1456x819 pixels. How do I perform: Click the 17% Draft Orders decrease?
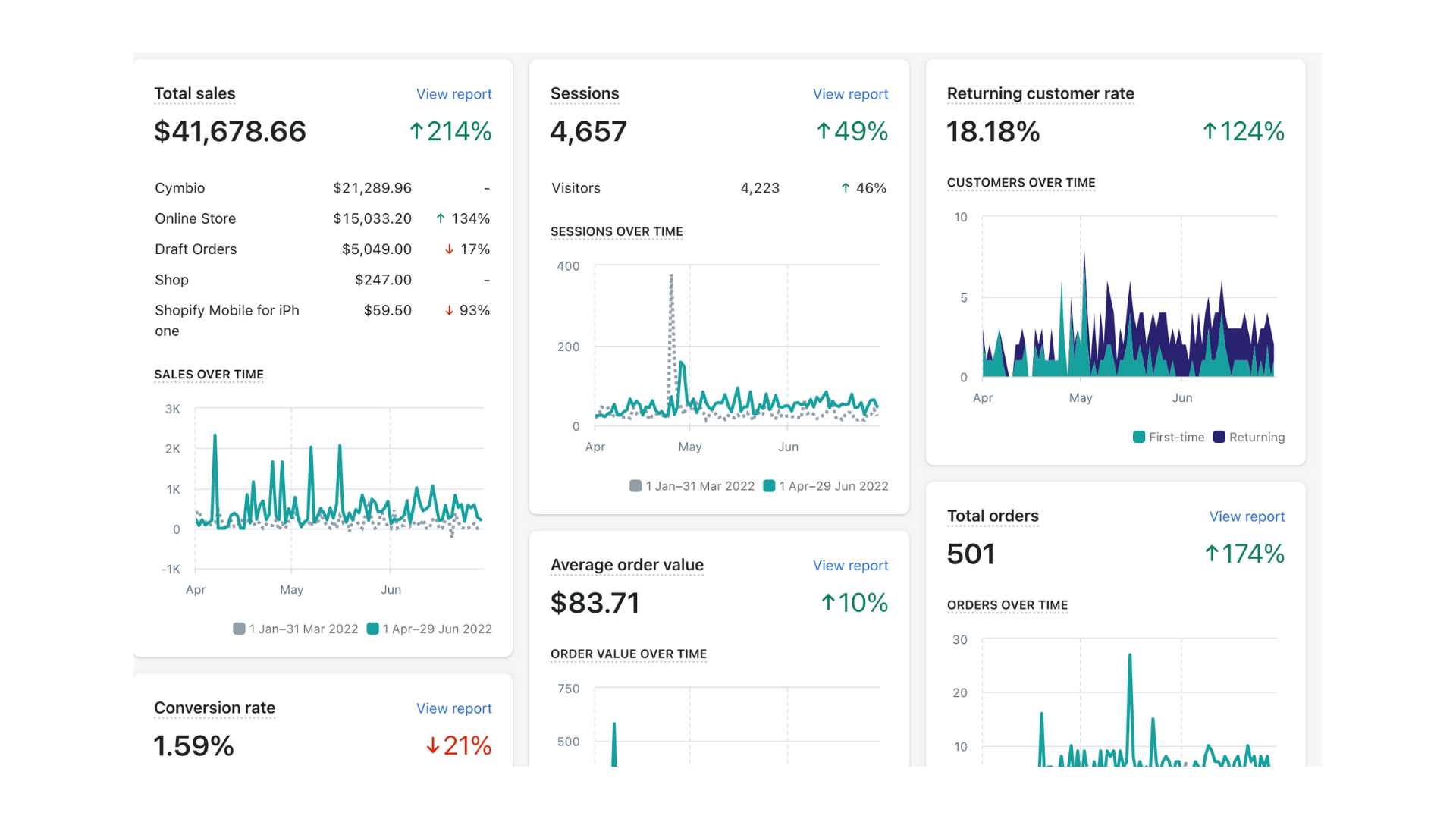pos(467,249)
